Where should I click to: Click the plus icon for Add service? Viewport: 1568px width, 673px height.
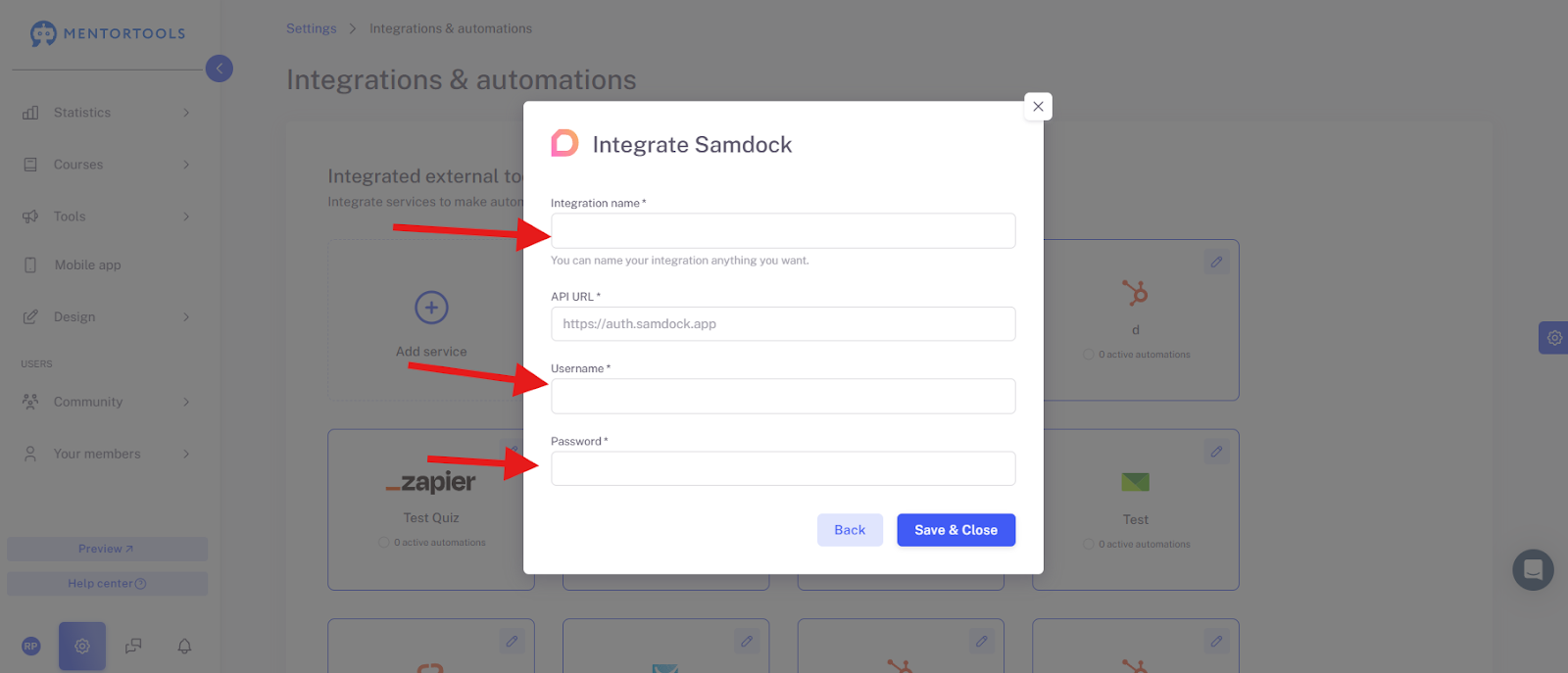[431, 308]
